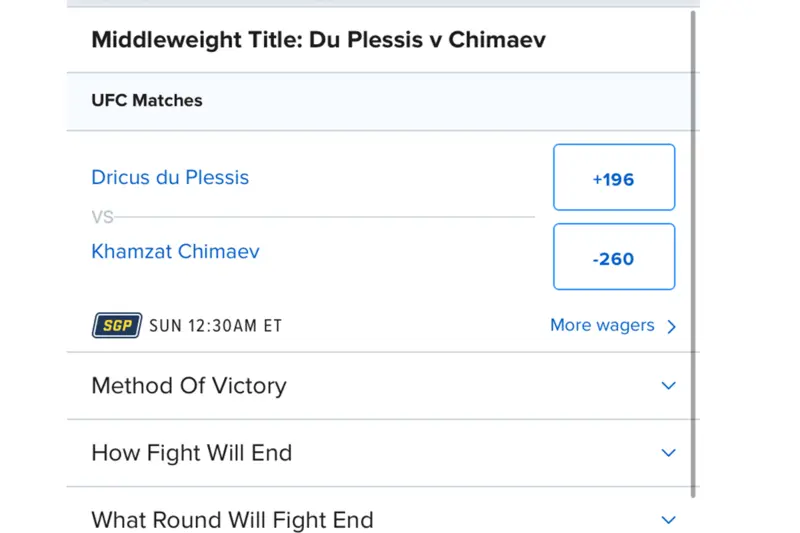Click the SGP same game parlay badge
Screen dimensions: 800x533
point(117,325)
